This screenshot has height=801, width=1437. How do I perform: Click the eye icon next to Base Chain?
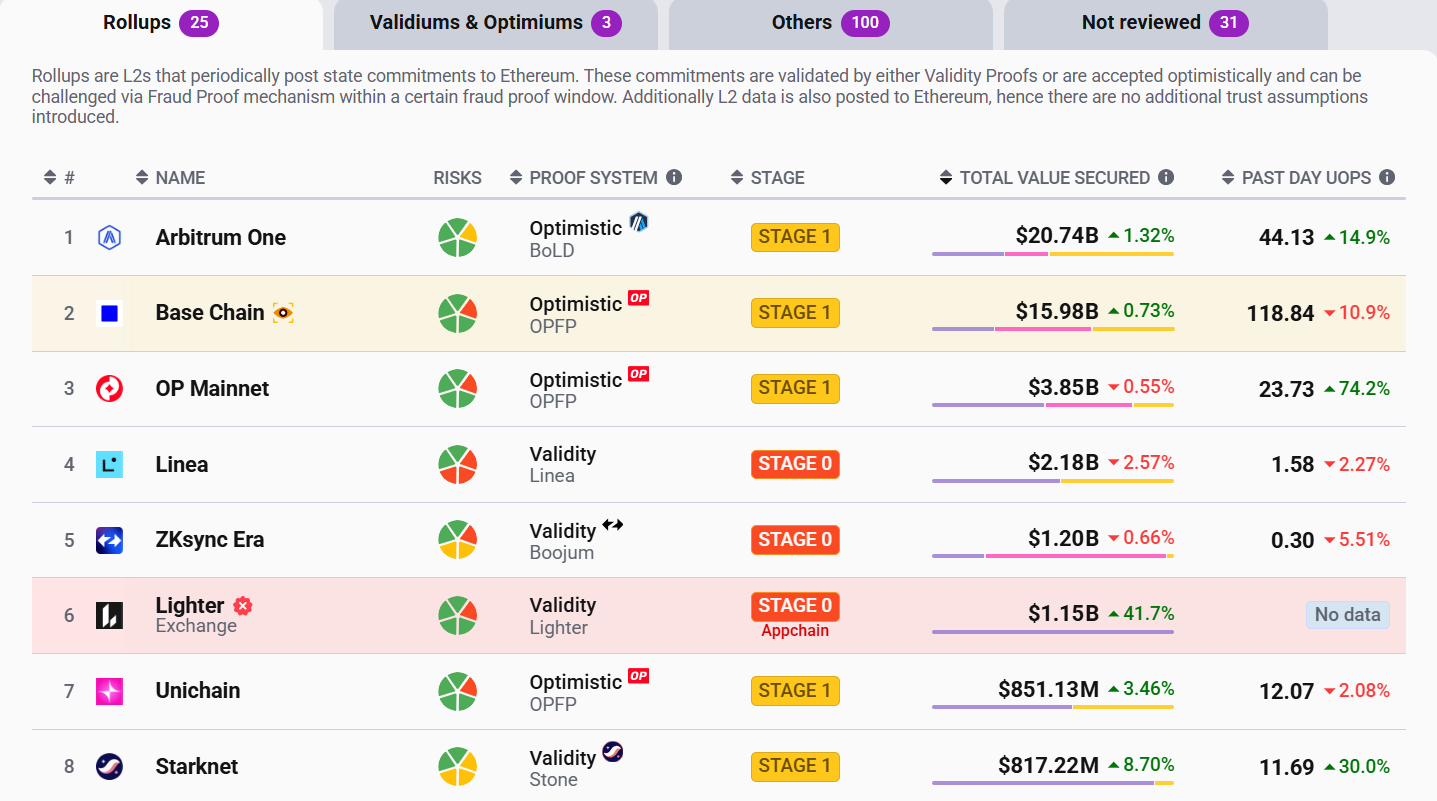click(x=283, y=313)
